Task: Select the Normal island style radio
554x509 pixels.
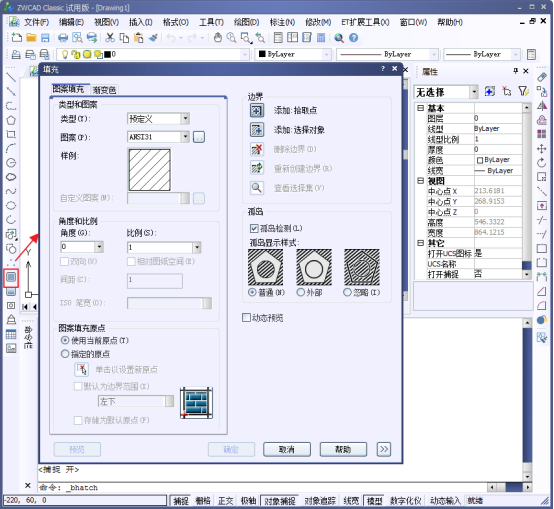Action: (x=252, y=292)
